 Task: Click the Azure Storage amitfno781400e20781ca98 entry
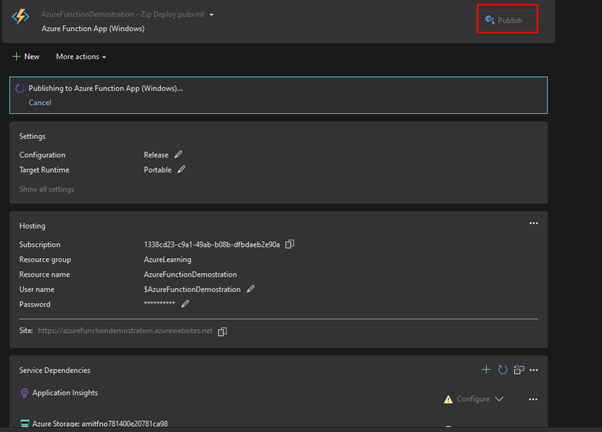click(100, 424)
